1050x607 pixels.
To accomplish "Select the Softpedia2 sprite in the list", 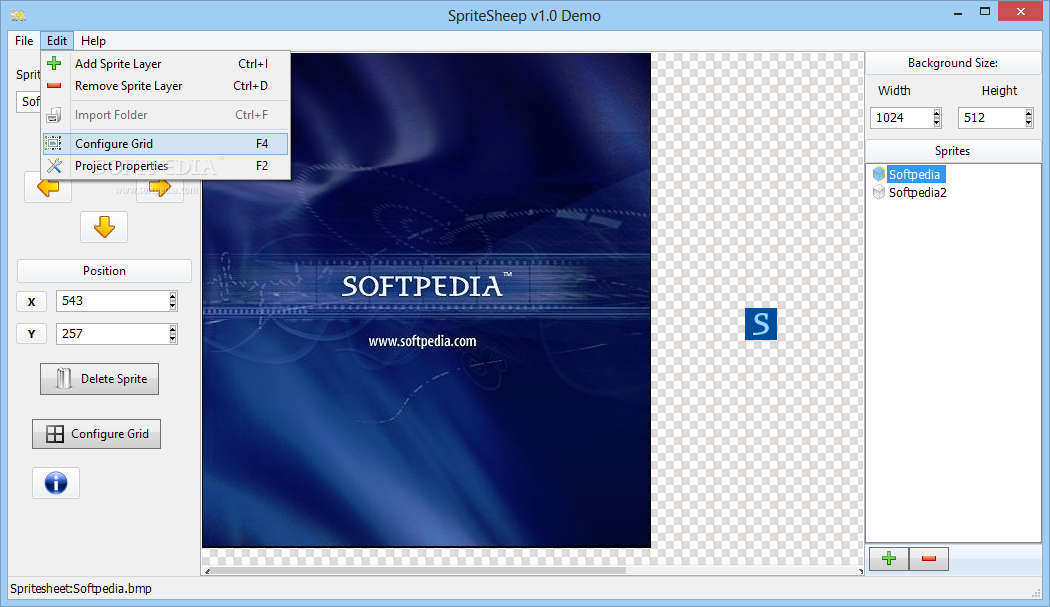I will tap(917, 192).
